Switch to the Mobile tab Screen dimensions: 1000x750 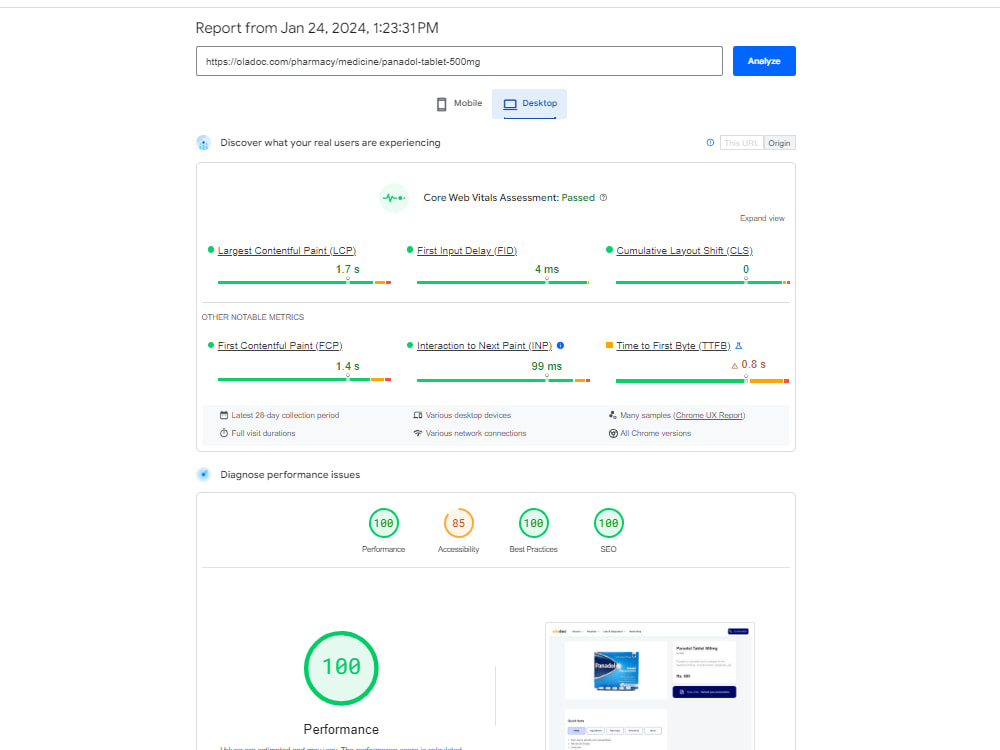(x=459, y=103)
